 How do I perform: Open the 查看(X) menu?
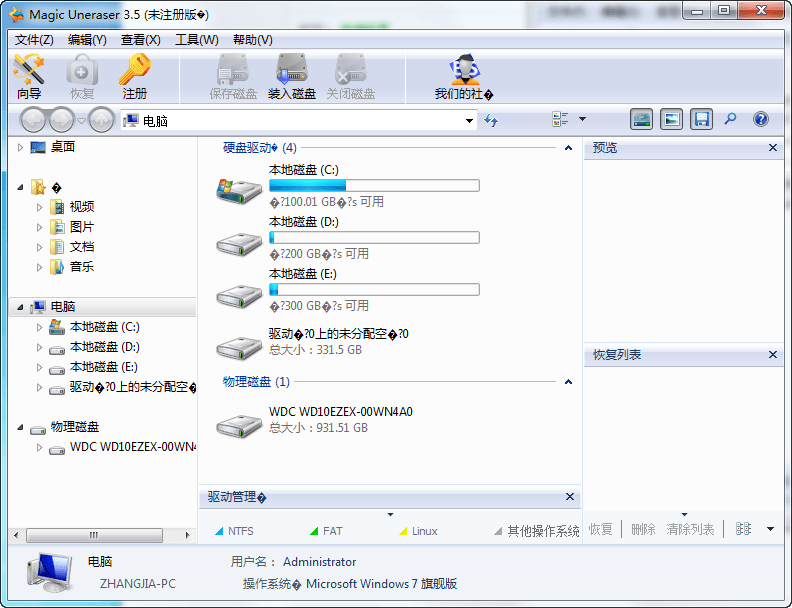tap(140, 40)
